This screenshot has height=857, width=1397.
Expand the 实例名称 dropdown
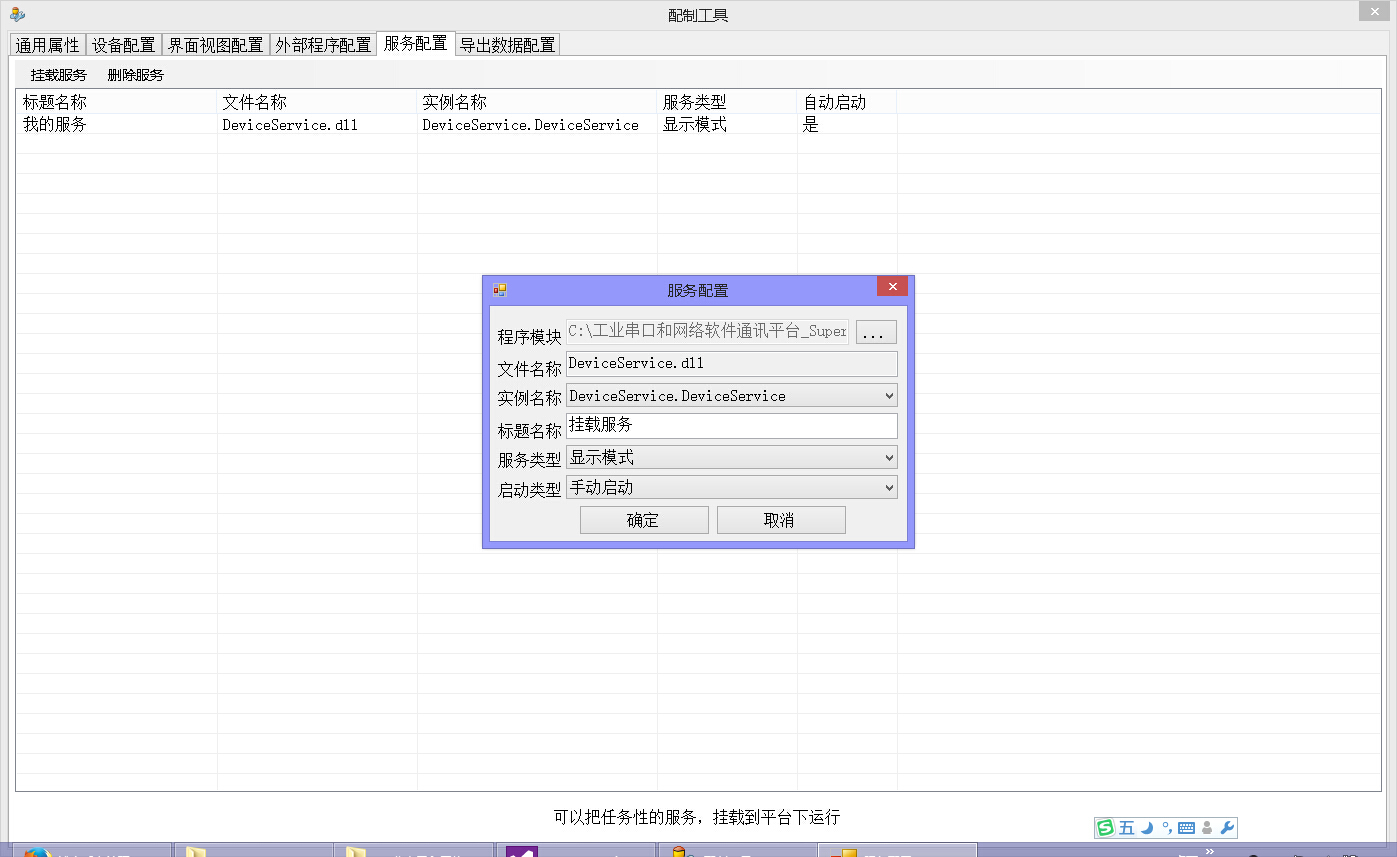(x=890, y=396)
